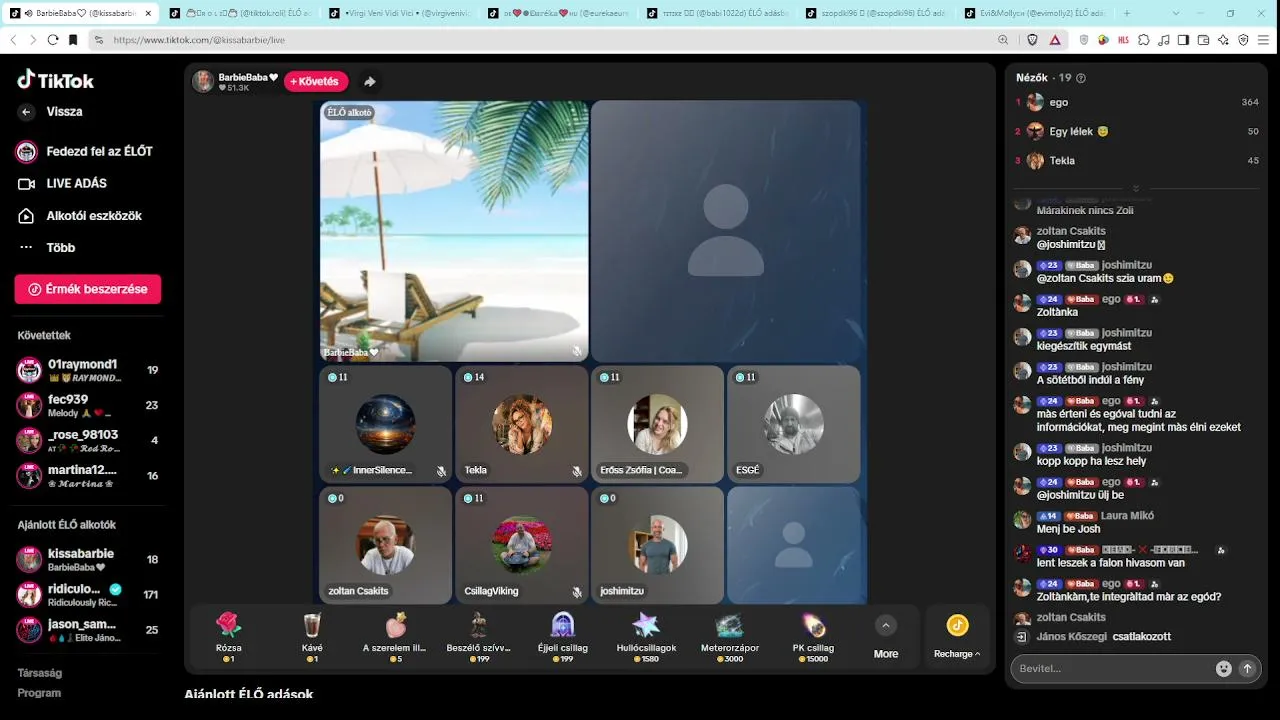Open followed live channel 01raymond1

click(x=88, y=370)
